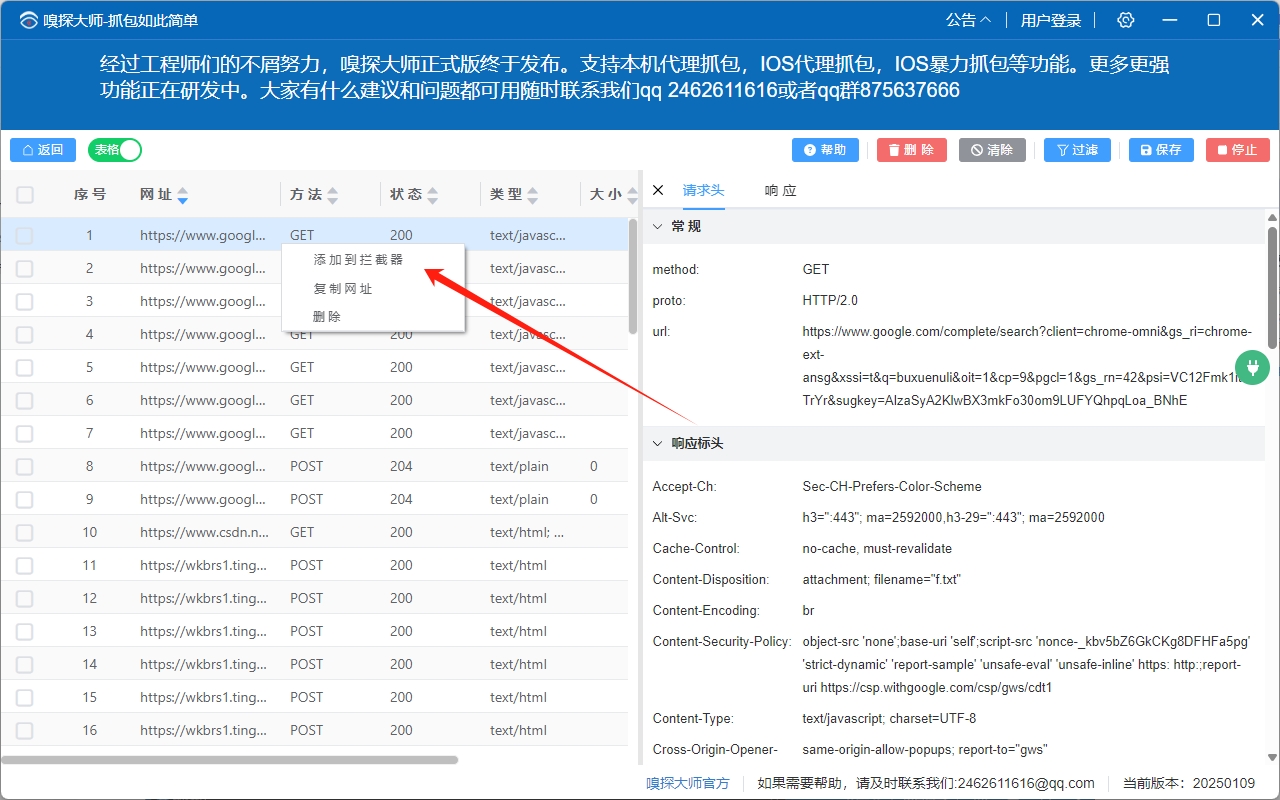Screen dimensions: 1280x800
Task: Collapse the 常规 section
Action: [x=657, y=227]
